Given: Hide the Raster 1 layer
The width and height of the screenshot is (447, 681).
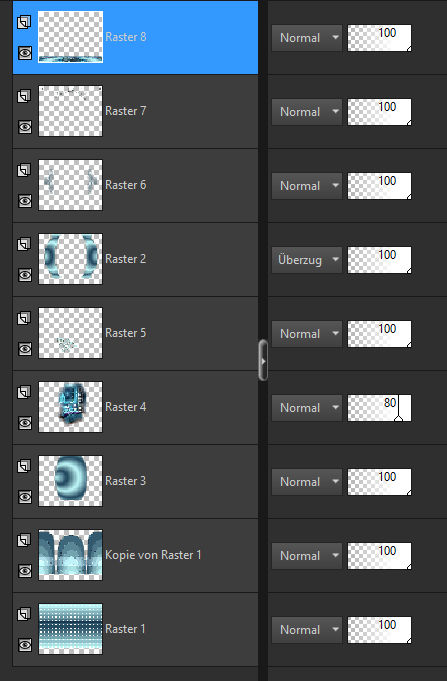Looking at the screenshot, I should click(x=25, y=645).
